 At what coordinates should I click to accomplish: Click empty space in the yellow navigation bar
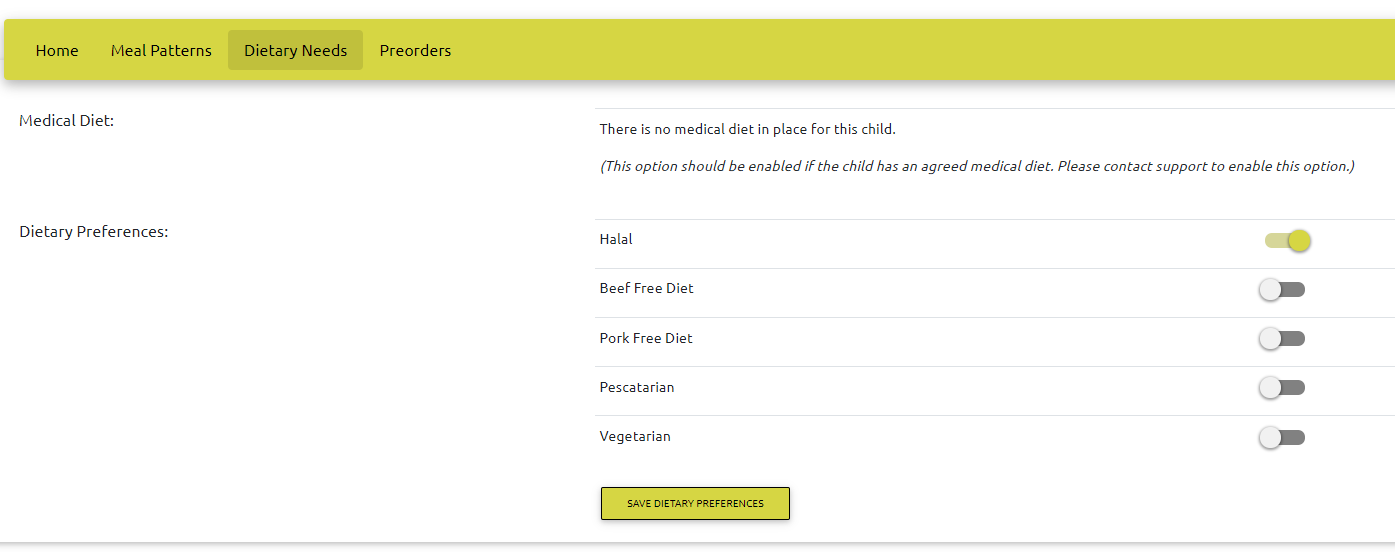point(900,50)
